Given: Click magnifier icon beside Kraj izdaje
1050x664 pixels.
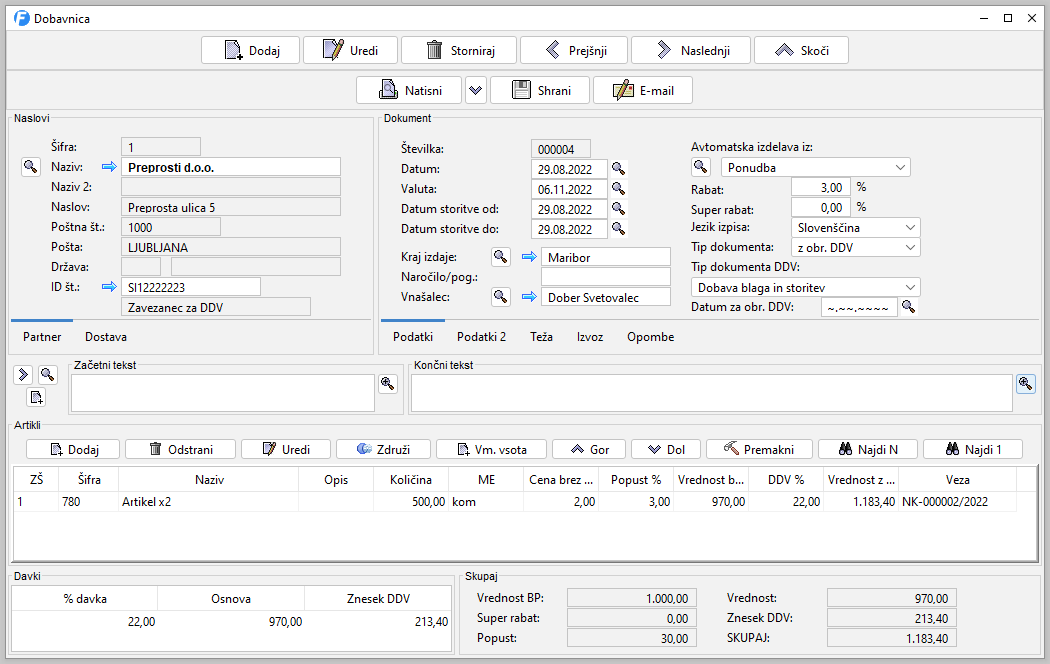Looking at the screenshot, I should pyautogui.click(x=501, y=257).
